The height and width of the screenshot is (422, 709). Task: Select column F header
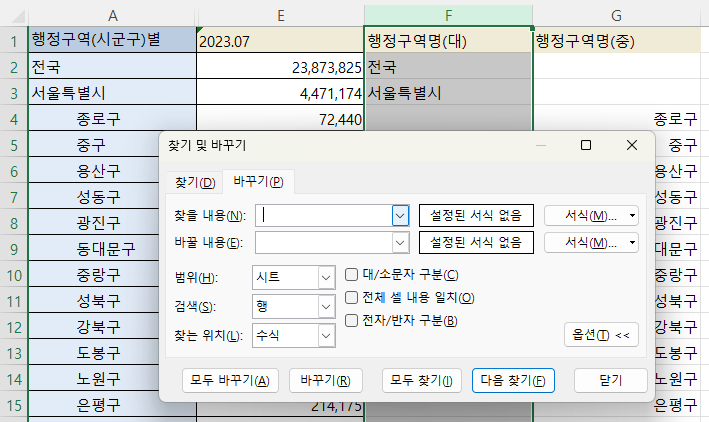coord(449,16)
